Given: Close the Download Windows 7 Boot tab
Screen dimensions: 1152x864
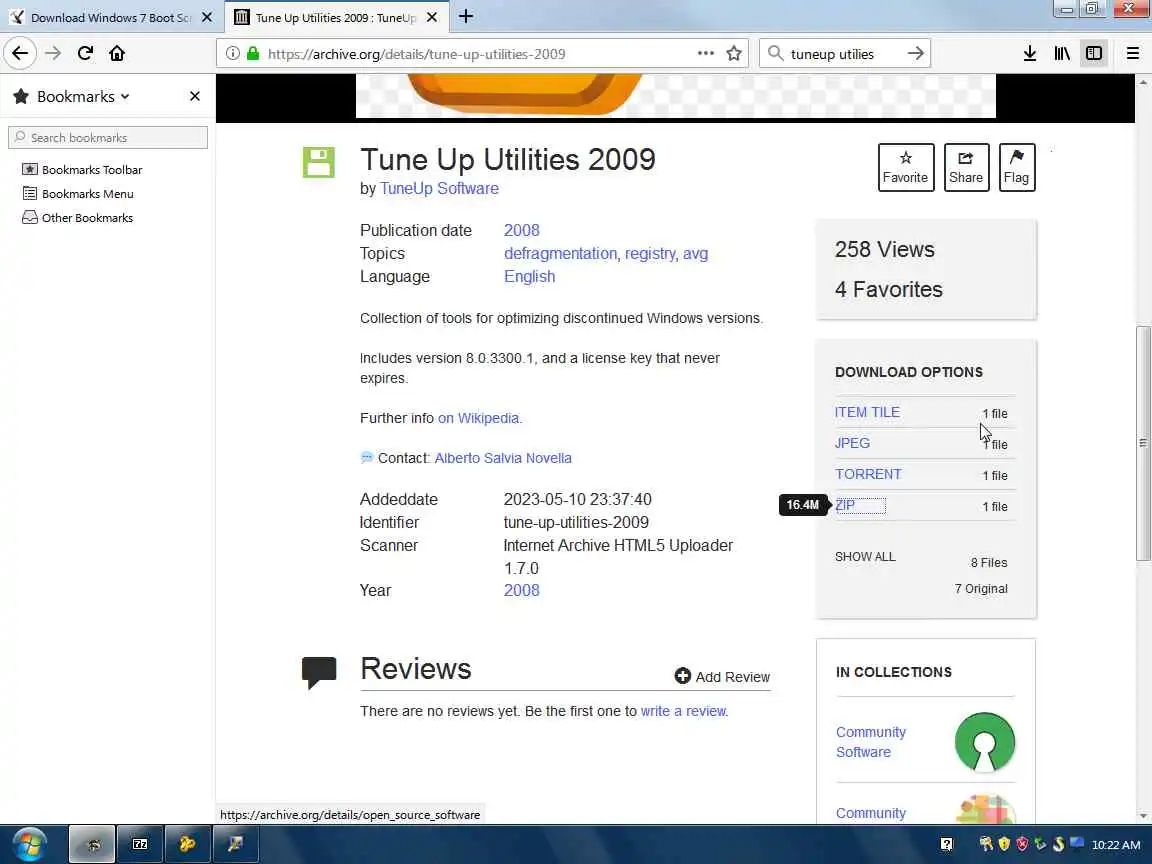Looking at the screenshot, I should coord(207,17).
